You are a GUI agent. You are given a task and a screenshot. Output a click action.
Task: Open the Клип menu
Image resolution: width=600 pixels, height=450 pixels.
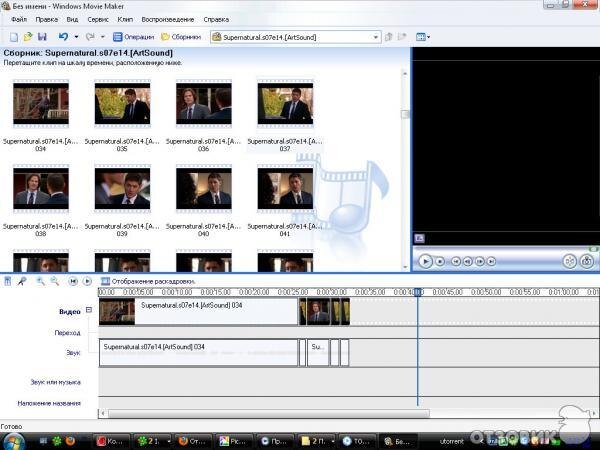coord(125,20)
